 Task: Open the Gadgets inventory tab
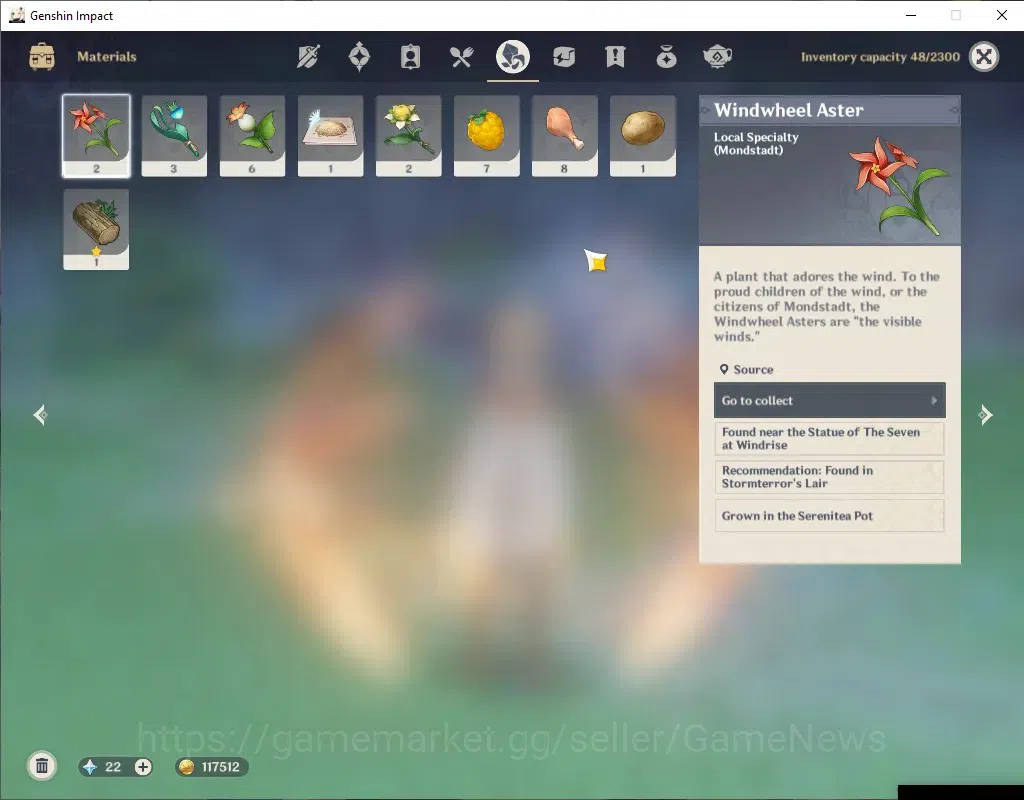[564, 57]
